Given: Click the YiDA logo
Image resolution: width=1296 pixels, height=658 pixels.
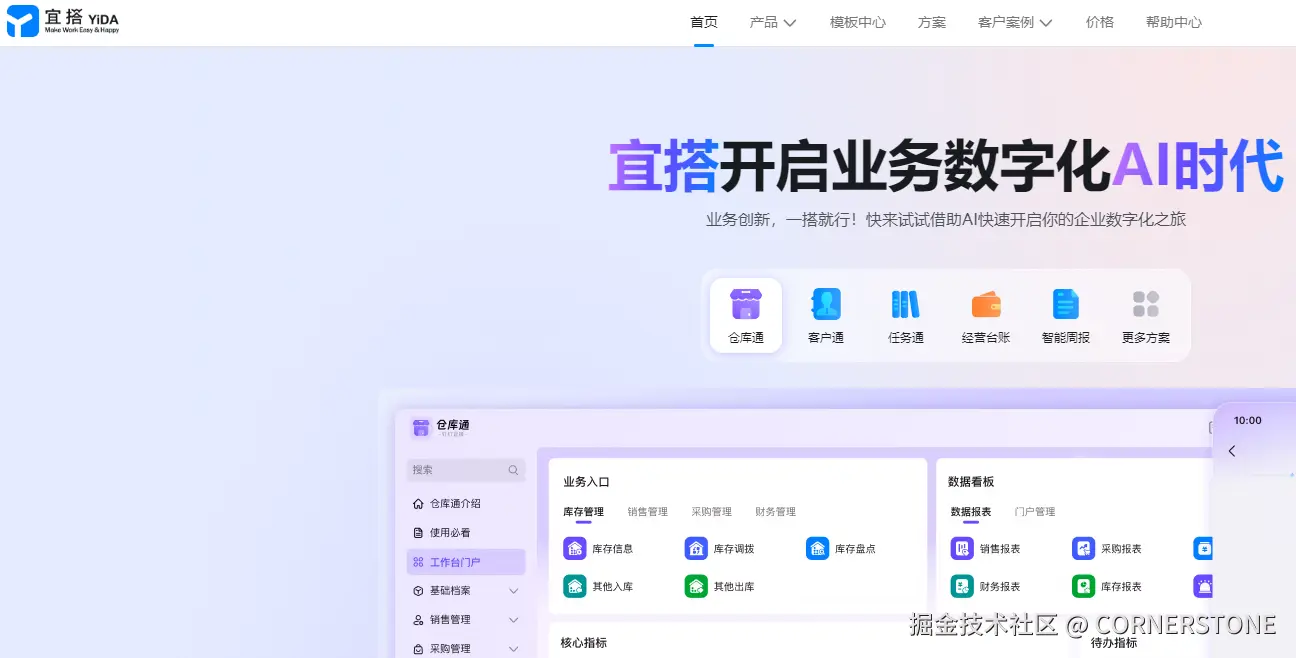Looking at the screenshot, I should click(x=63, y=20).
